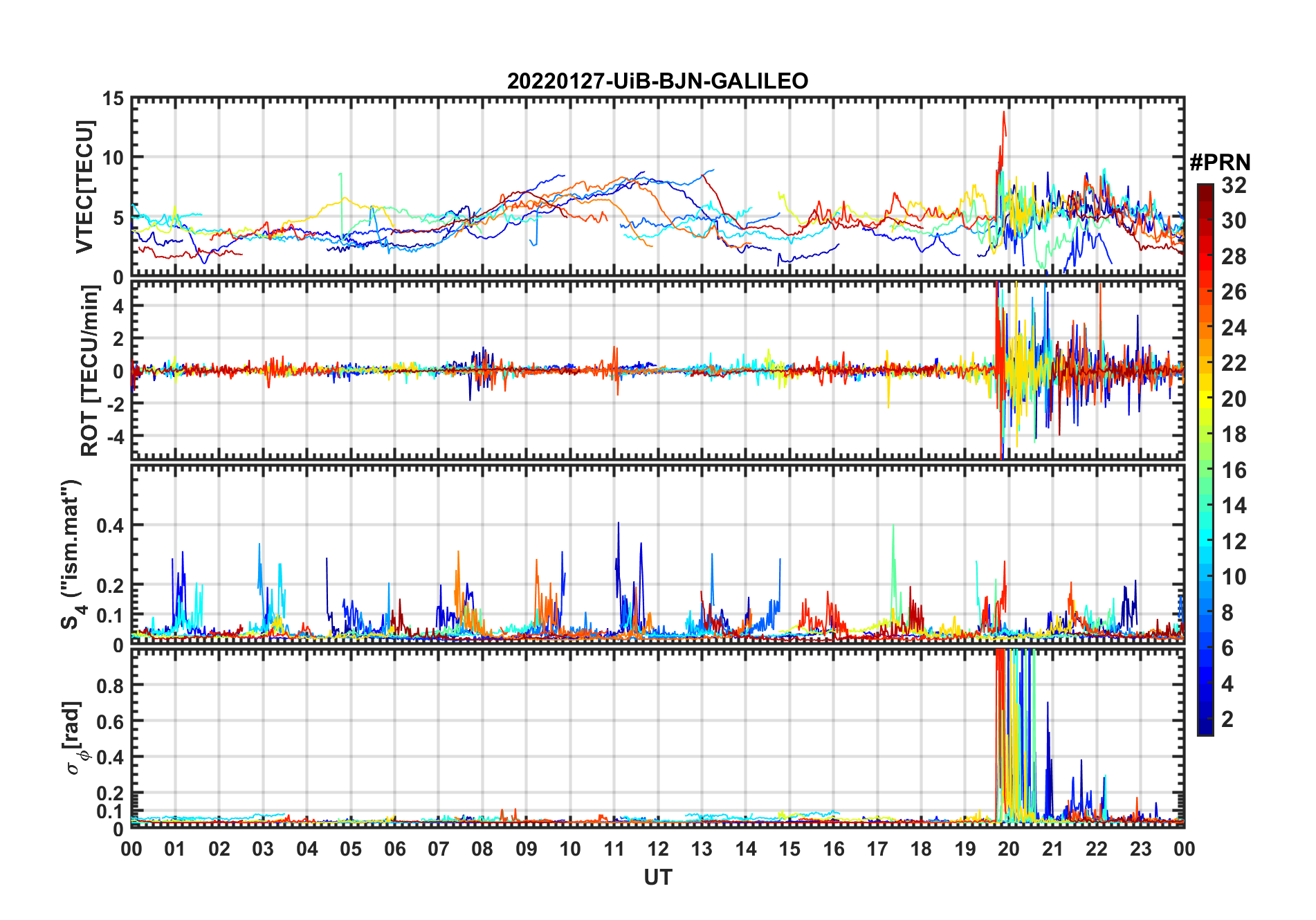Select the VTEC[TECU] y-axis label
1316x920 pixels.
tap(84, 187)
